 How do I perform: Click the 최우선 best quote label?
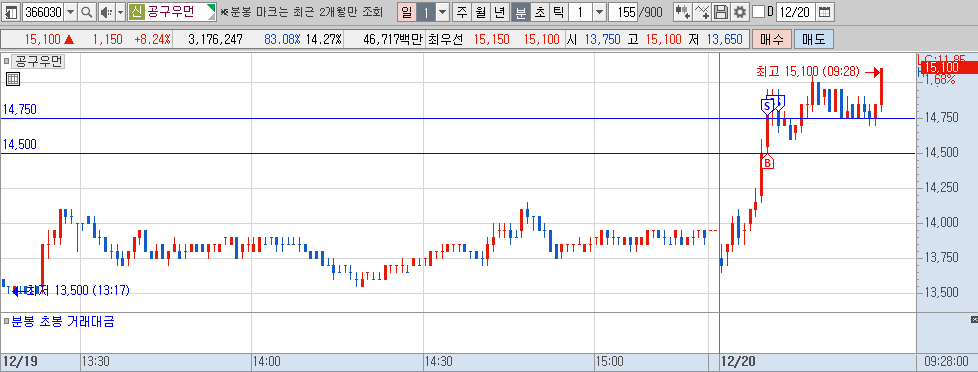pyautogui.click(x=445, y=39)
